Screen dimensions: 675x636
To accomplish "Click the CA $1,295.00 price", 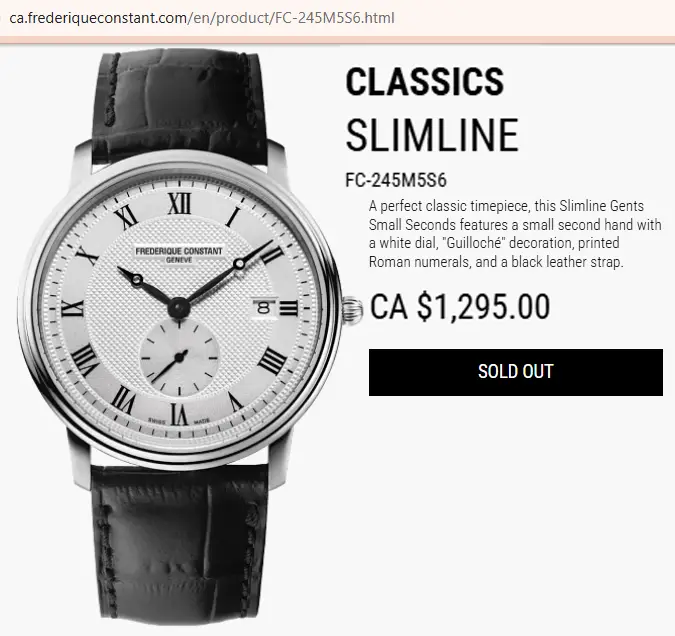I will pyautogui.click(x=460, y=306).
